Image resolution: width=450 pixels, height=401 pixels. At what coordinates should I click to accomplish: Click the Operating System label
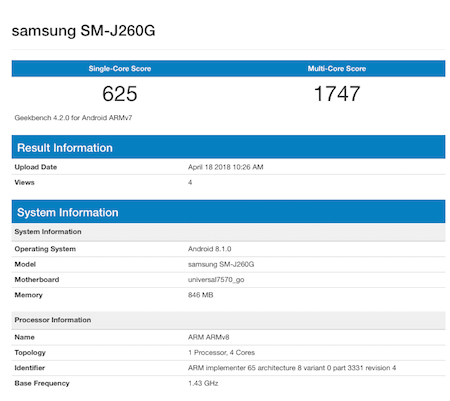(x=45, y=249)
